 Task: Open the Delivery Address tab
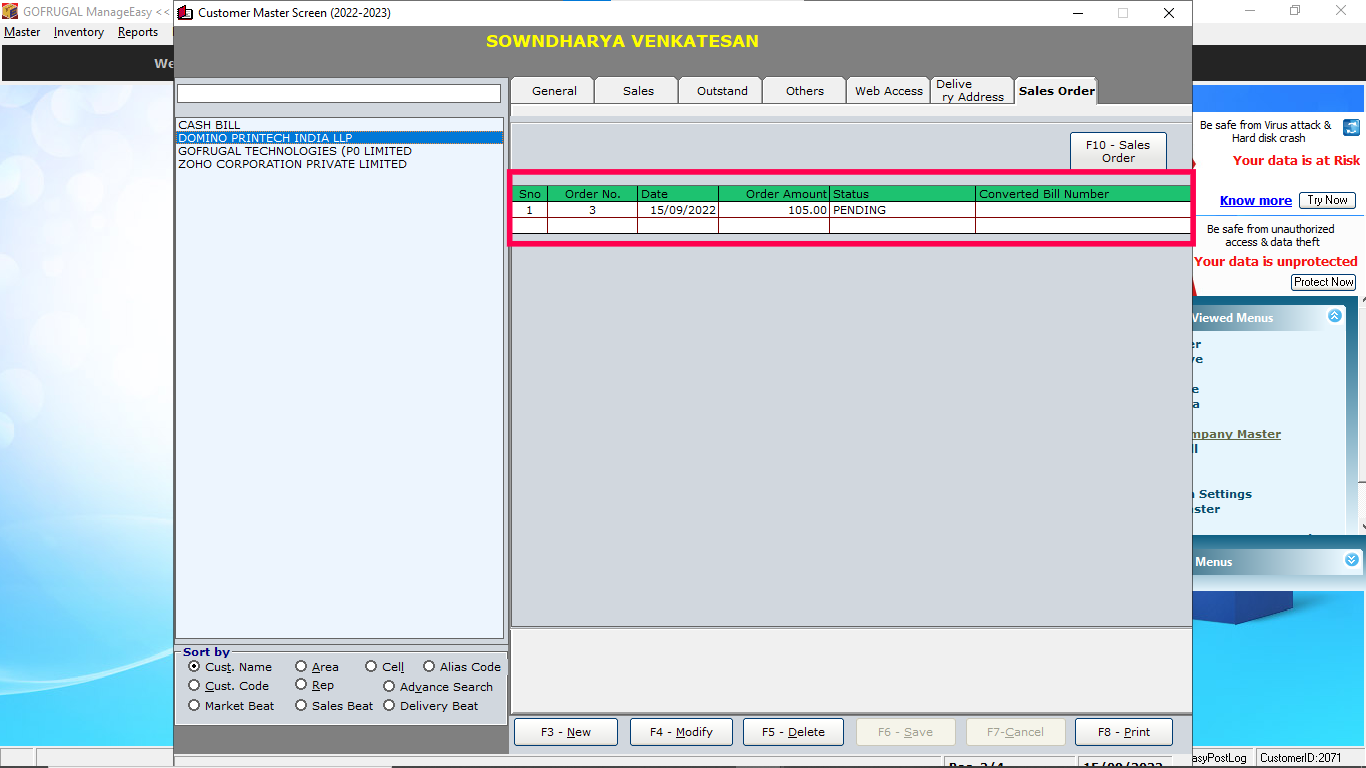pos(972,90)
